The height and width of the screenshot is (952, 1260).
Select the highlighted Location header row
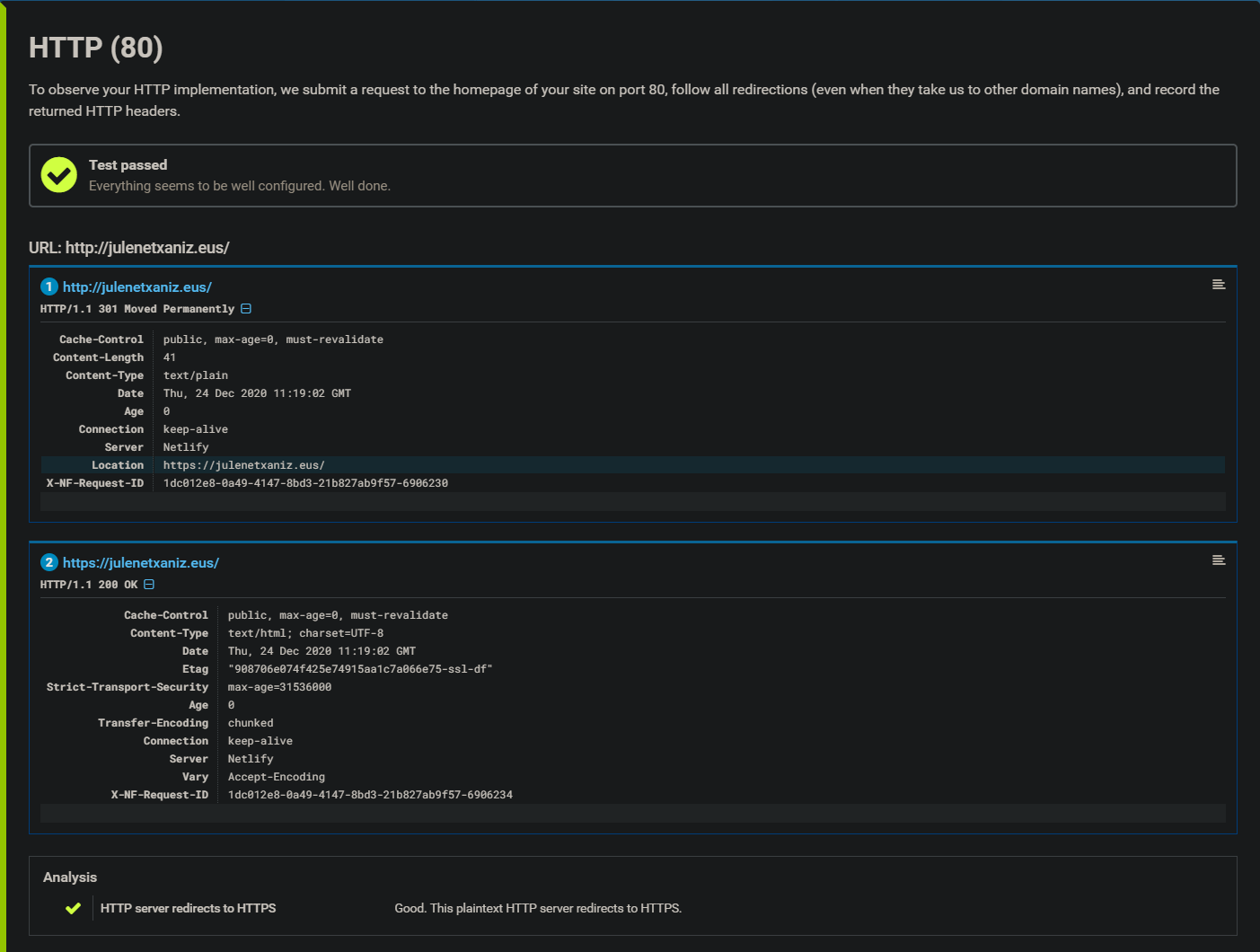[243, 464]
